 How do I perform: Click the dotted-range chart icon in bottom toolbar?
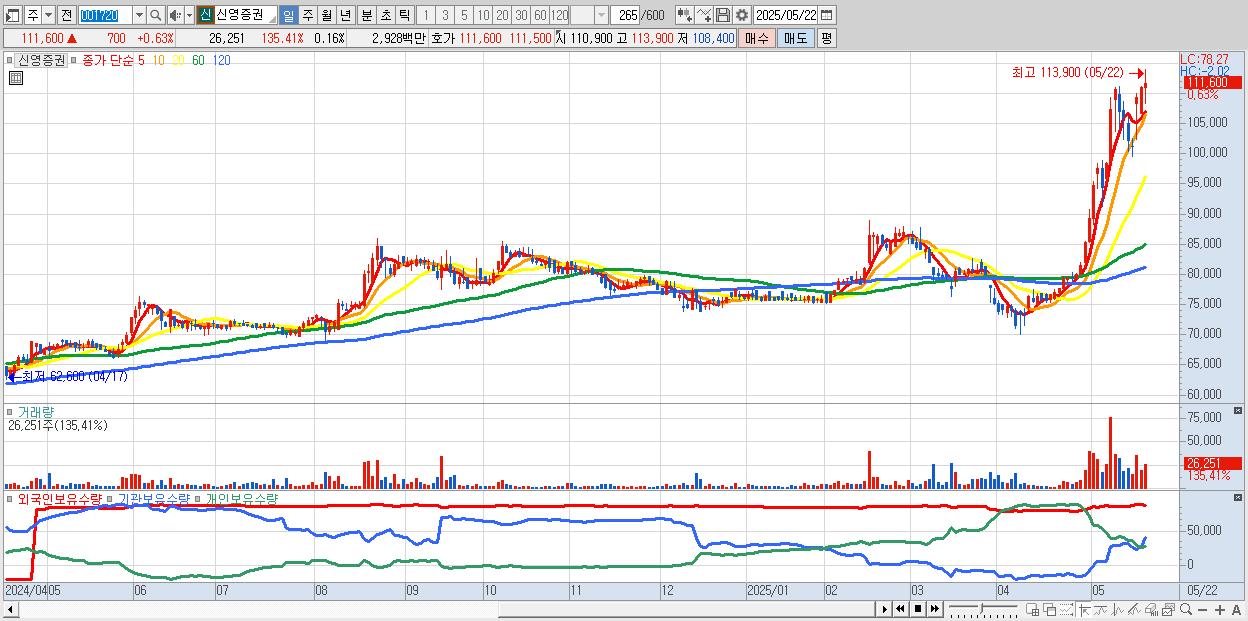click(x=1067, y=609)
